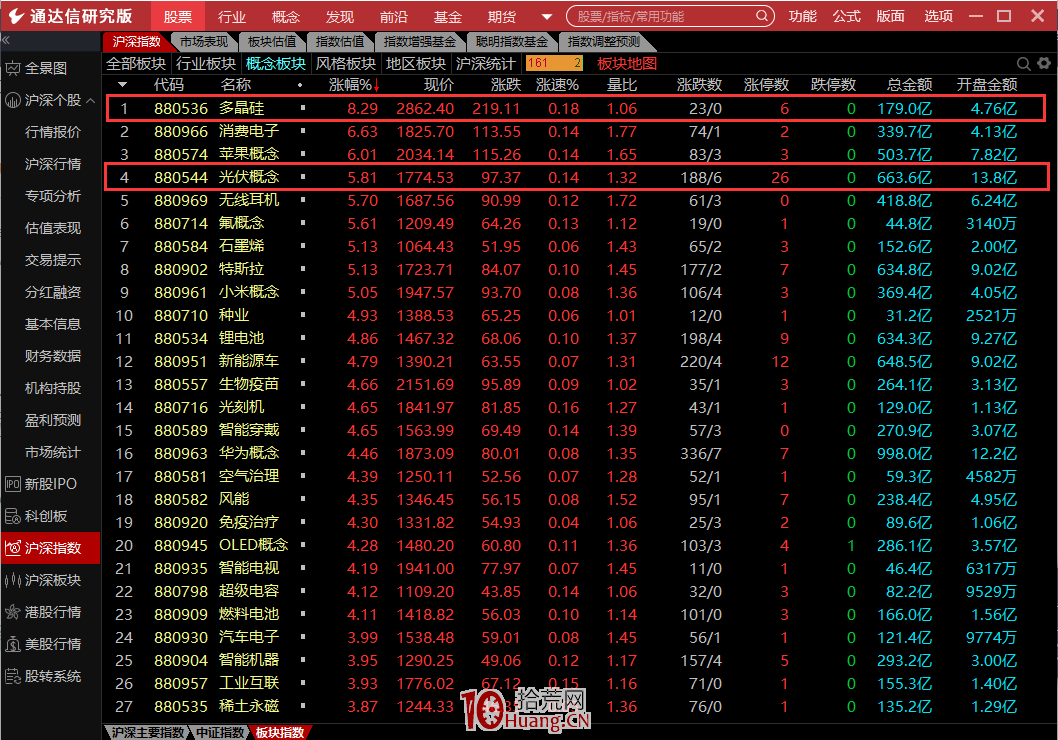Collapse the sidebar with double chevron icon

click(6, 40)
